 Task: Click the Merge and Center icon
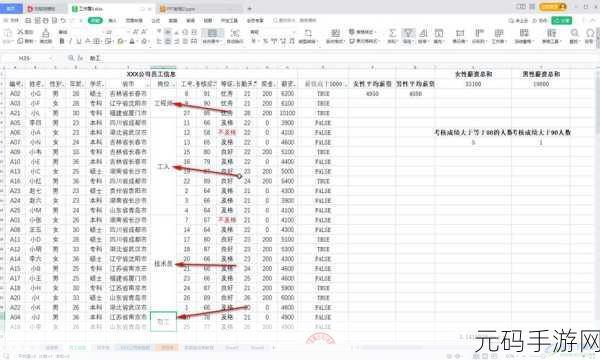(212, 33)
